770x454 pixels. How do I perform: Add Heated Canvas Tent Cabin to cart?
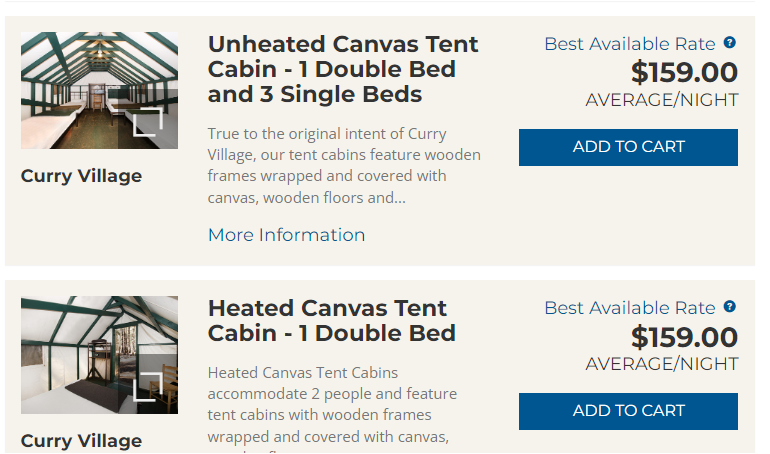628,411
